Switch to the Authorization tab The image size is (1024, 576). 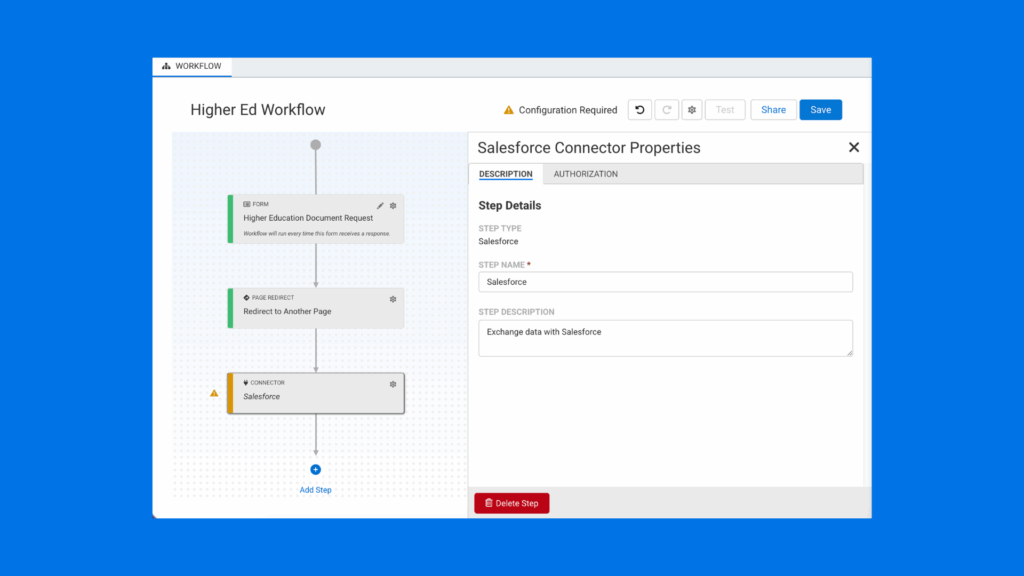pos(585,174)
